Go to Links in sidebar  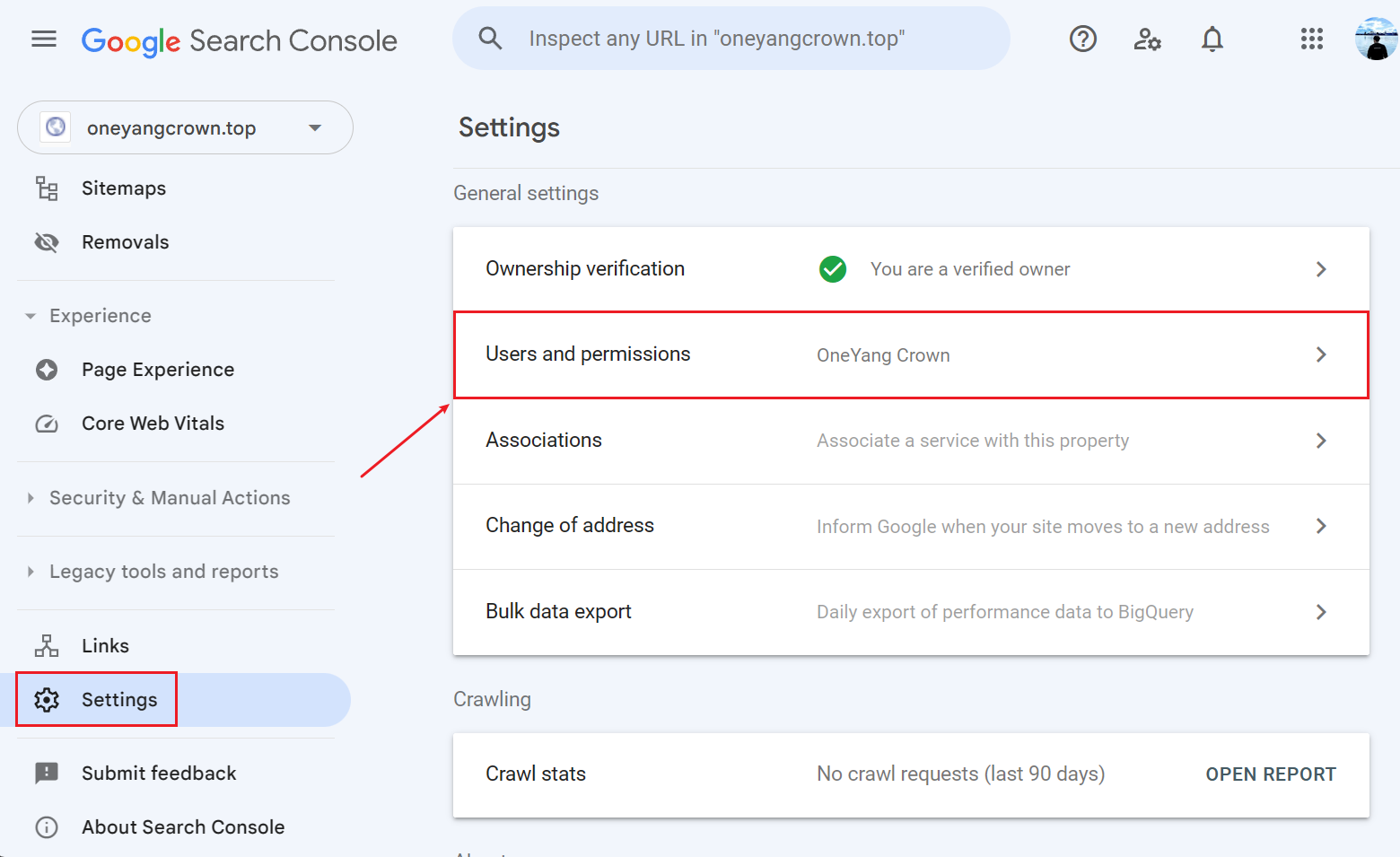click(105, 646)
